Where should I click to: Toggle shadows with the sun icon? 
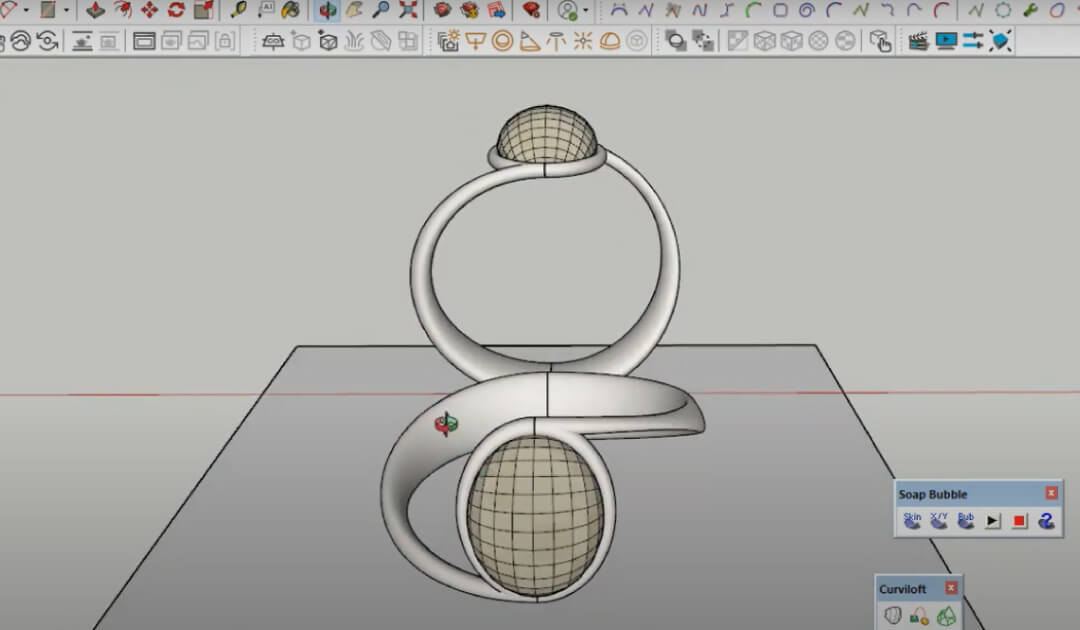click(582, 43)
